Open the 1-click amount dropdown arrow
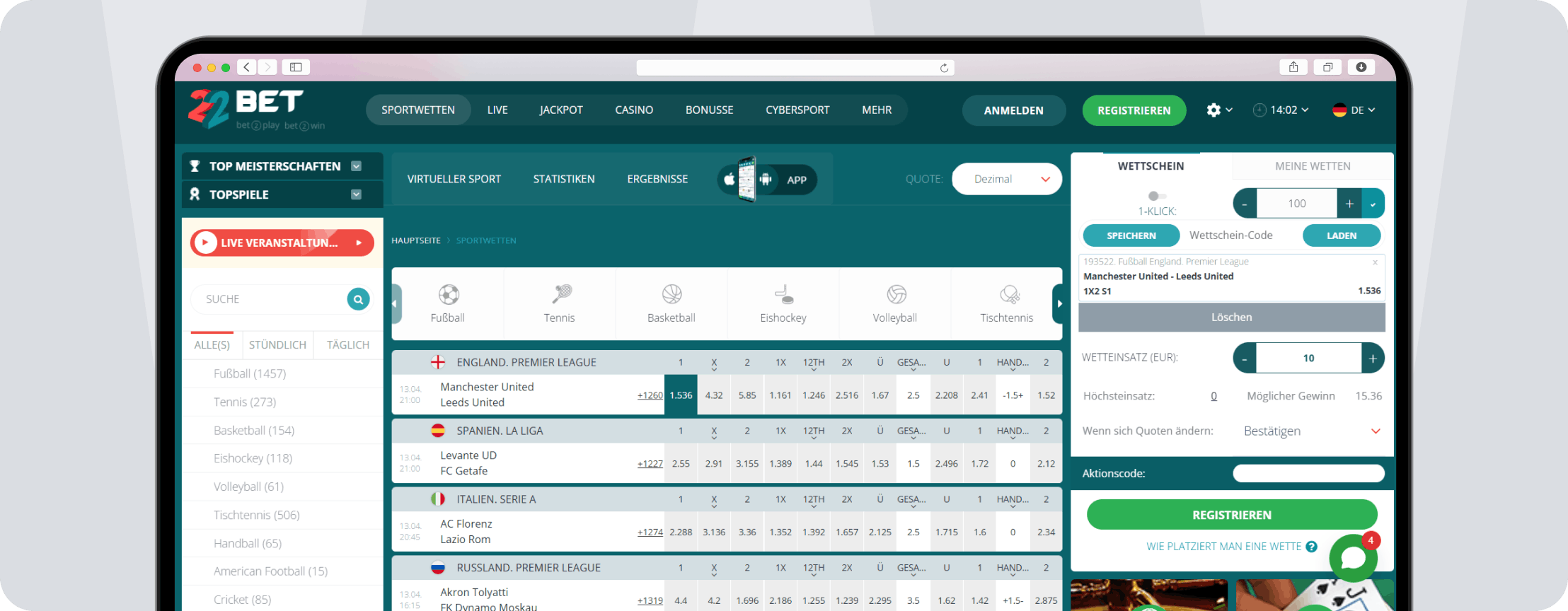Screen dimensions: 1568x611 [1373, 204]
